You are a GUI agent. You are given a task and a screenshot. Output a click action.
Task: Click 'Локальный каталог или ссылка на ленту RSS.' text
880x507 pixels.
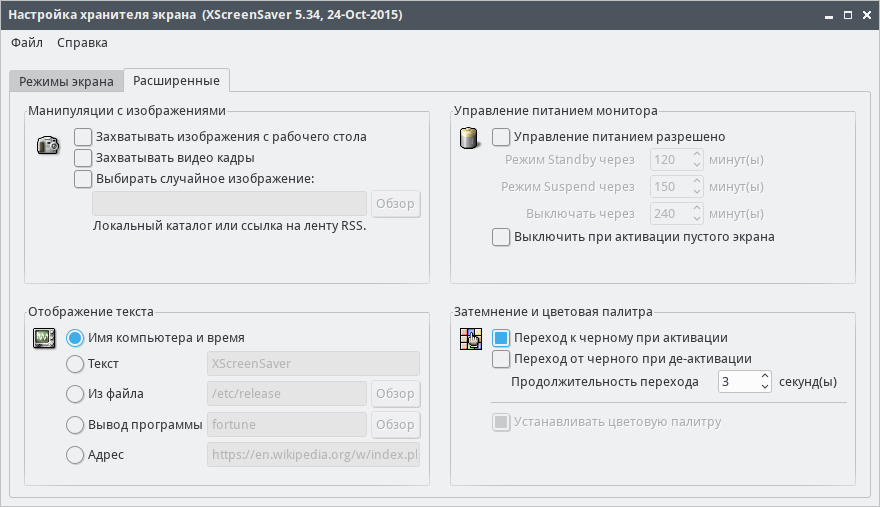point(230,226)
